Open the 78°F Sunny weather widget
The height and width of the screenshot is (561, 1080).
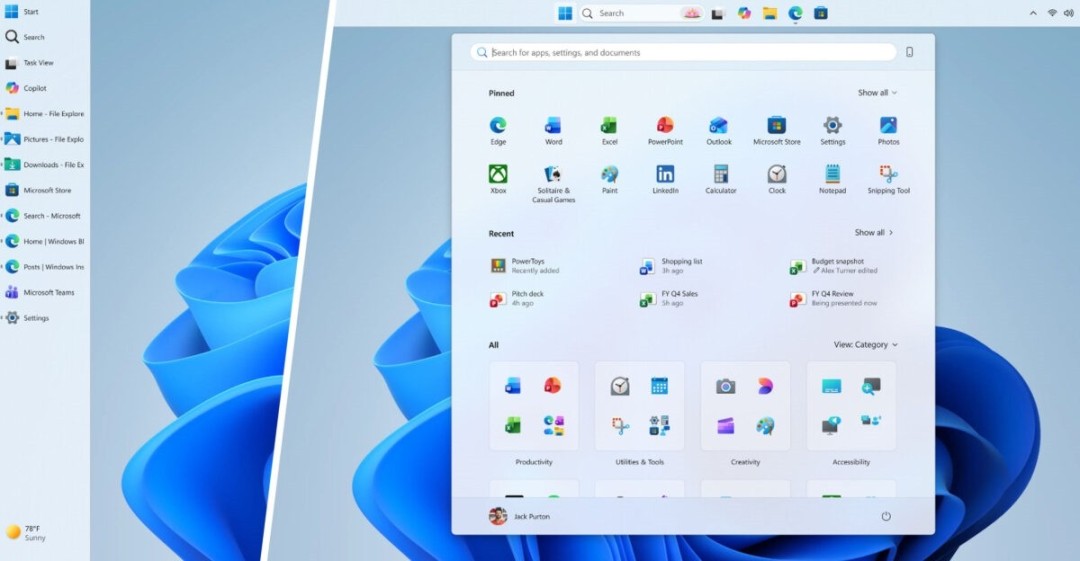(x=26, y=533)
